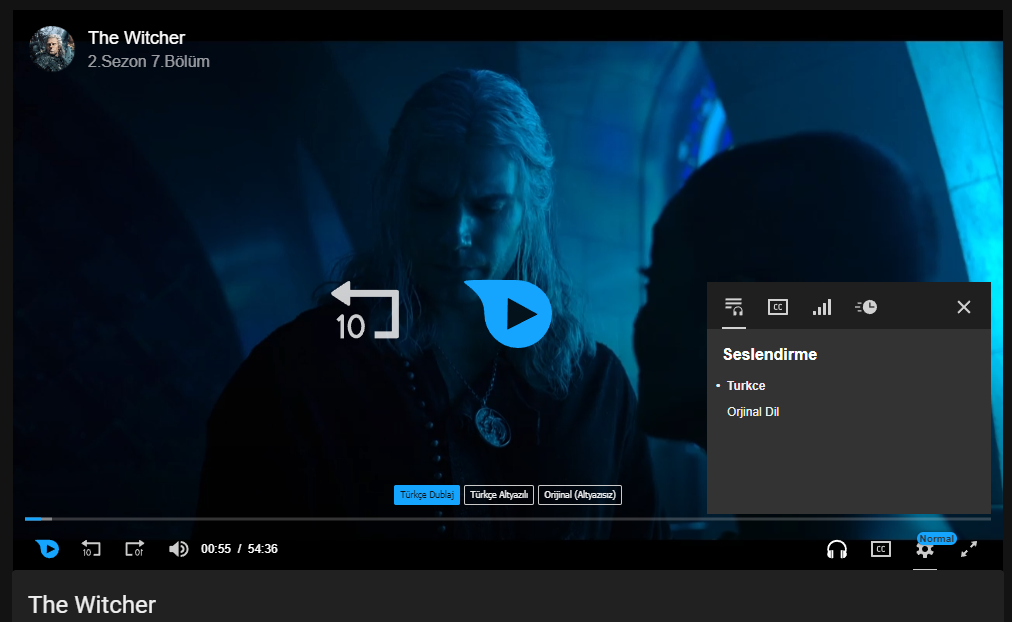The width and height of the screenshot is (1012, 622).
Task: Switch to the audio dubbing tab in settings panel
Action: [734, 307]
